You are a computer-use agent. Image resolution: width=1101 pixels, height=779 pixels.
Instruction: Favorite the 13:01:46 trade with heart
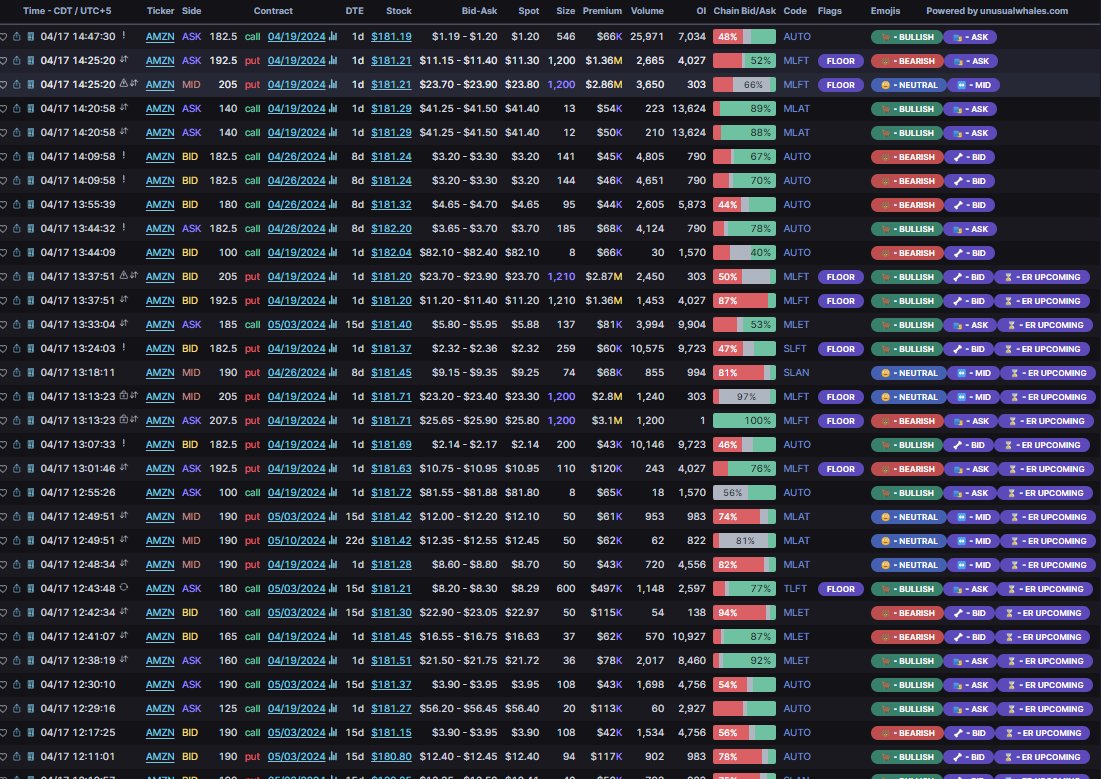point(4,469)
